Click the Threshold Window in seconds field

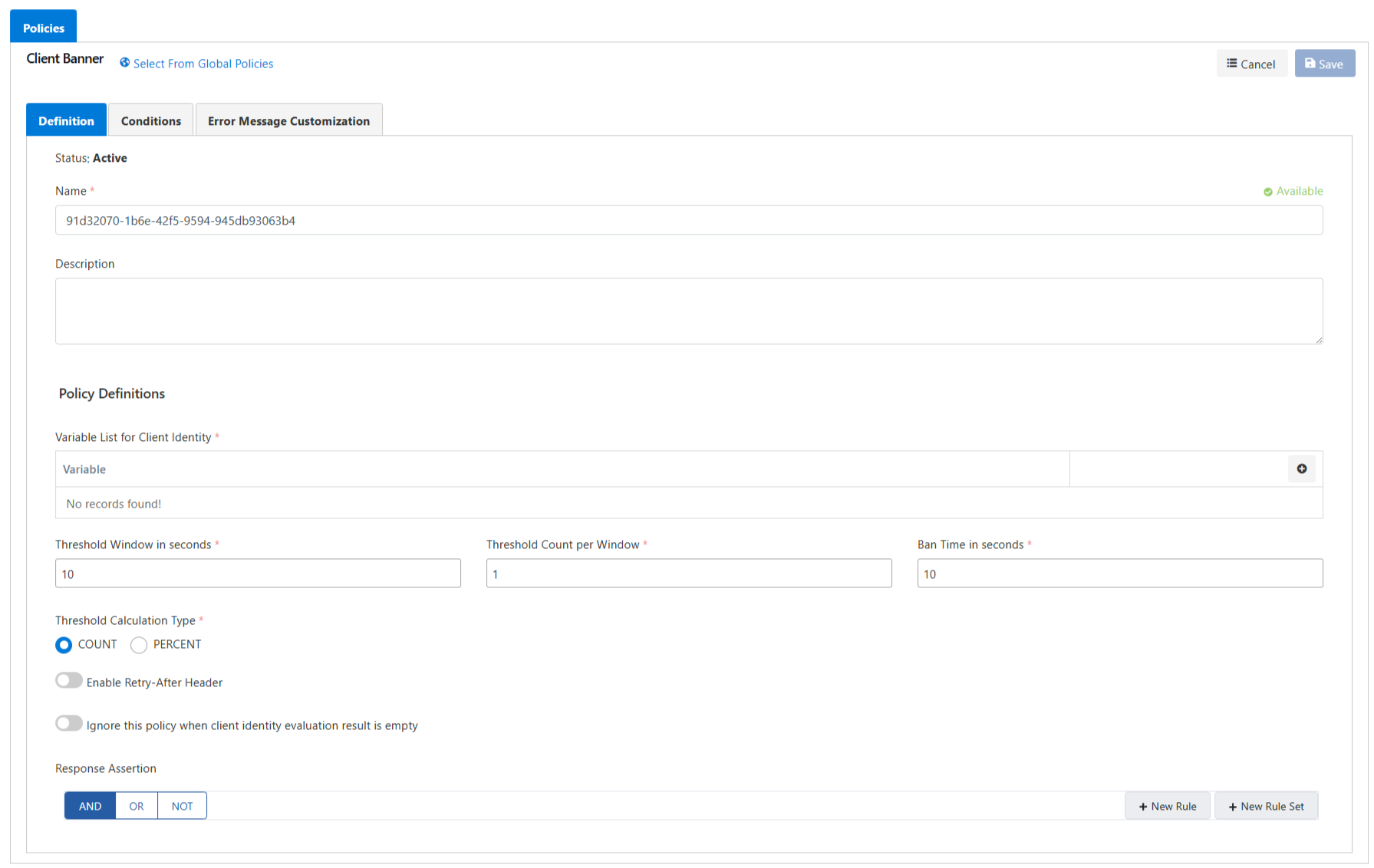pos(258,574)
